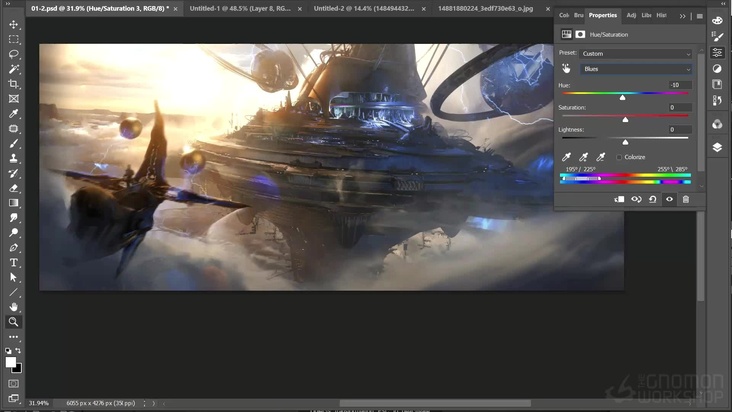Enable the Colorize checkbox

click(x=619, y=157)
